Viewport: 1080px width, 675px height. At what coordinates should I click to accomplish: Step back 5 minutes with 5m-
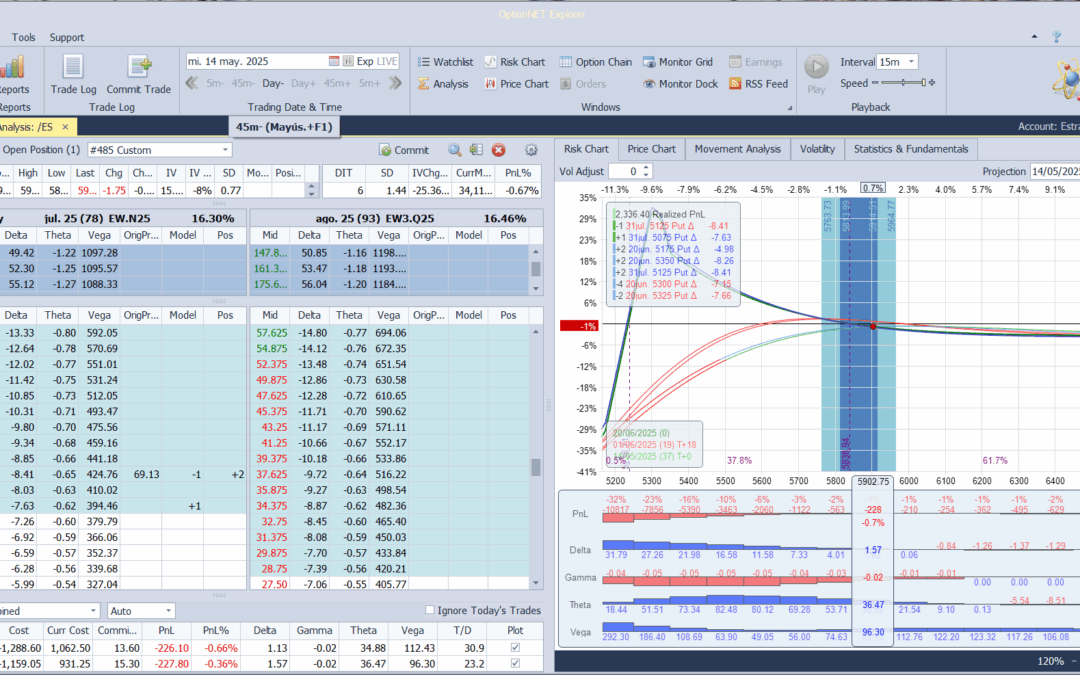(x=214, y=83)
